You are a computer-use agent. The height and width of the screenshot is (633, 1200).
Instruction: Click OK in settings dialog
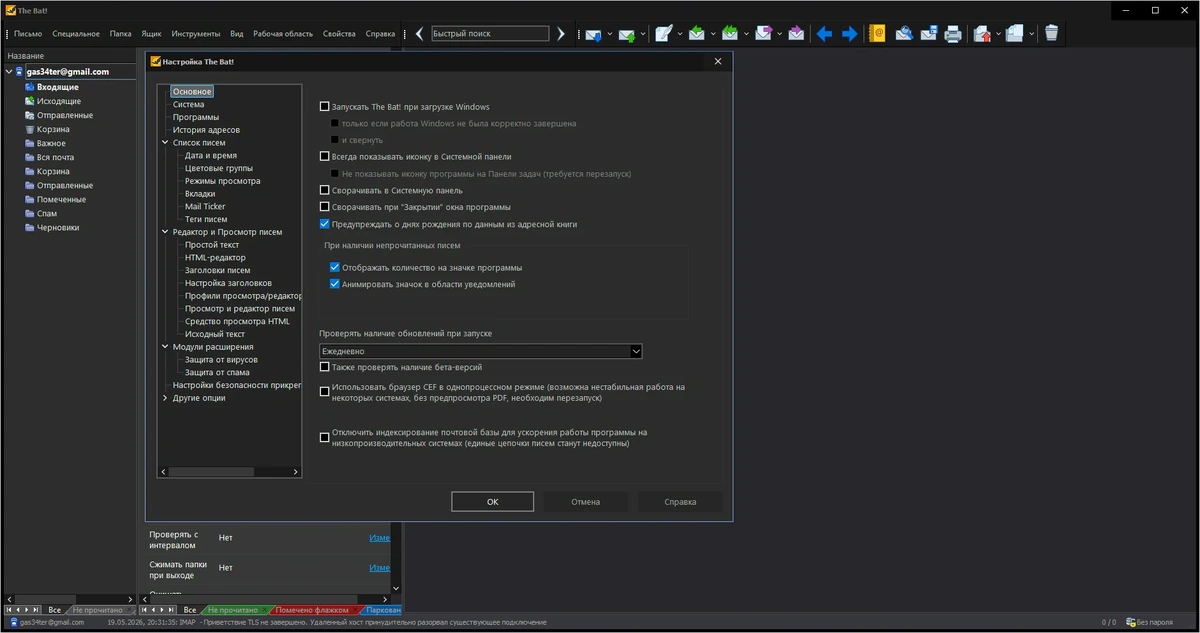pyautogui.click(x=492, y=502)
